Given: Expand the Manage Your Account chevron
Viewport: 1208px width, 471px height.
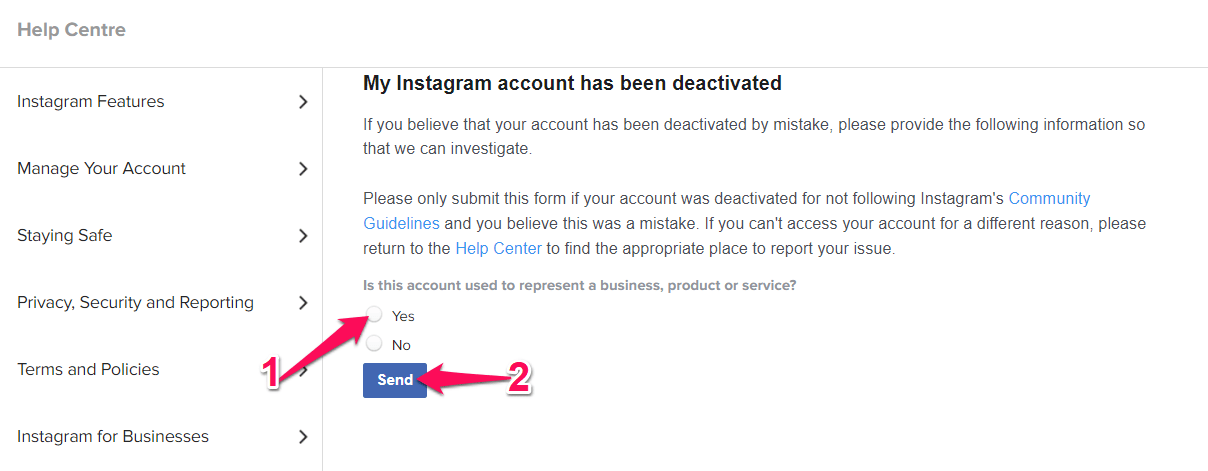Looking at the screenshot, I should click(303, 169).
